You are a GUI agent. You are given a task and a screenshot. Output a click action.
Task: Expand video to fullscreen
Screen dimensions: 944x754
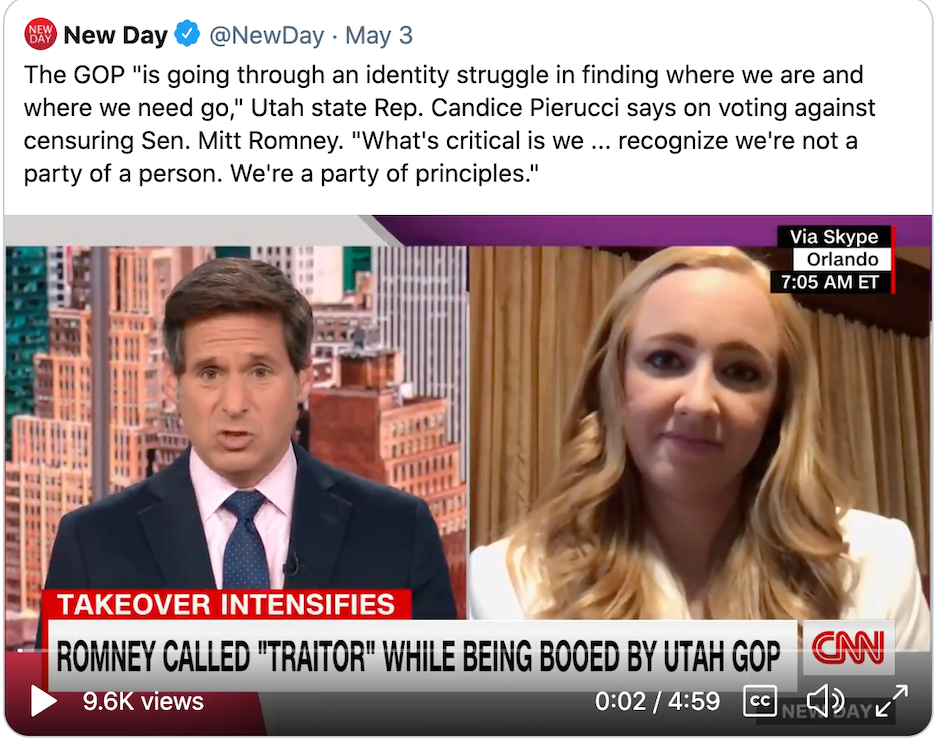tap(892, 701)
